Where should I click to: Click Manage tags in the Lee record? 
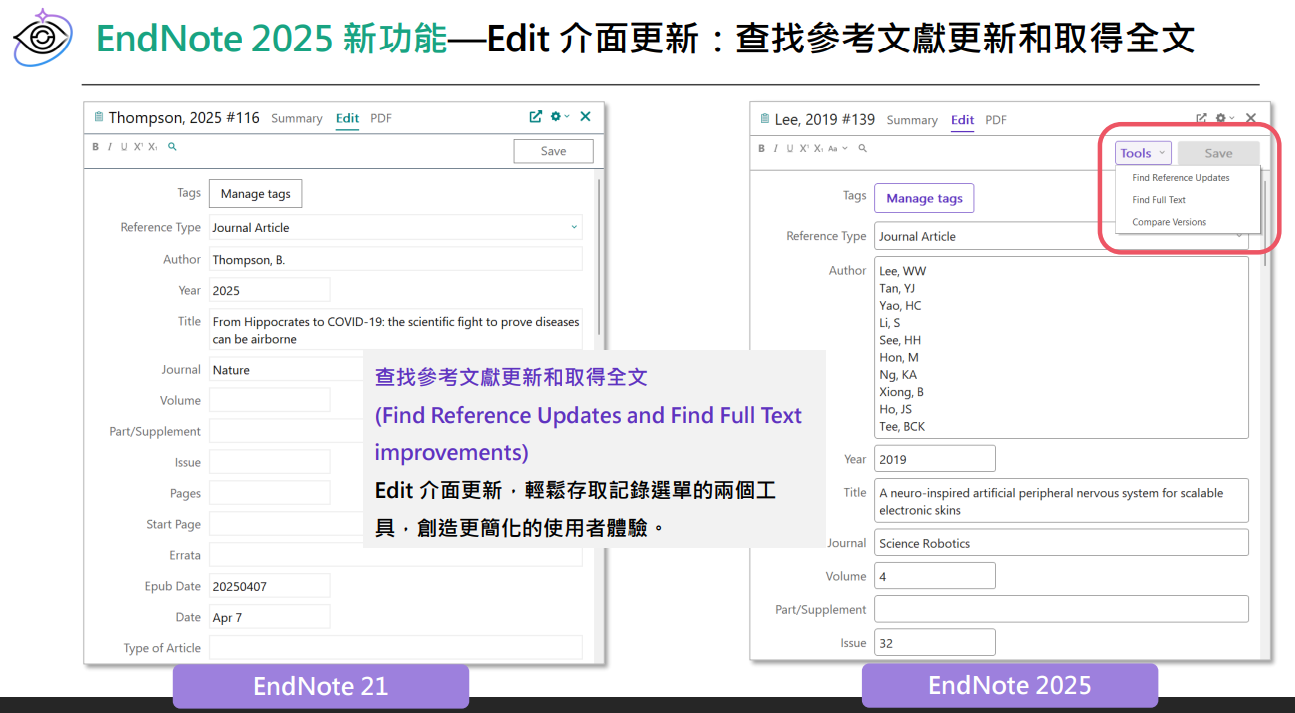pyautogui.click(x=923, y=198)
